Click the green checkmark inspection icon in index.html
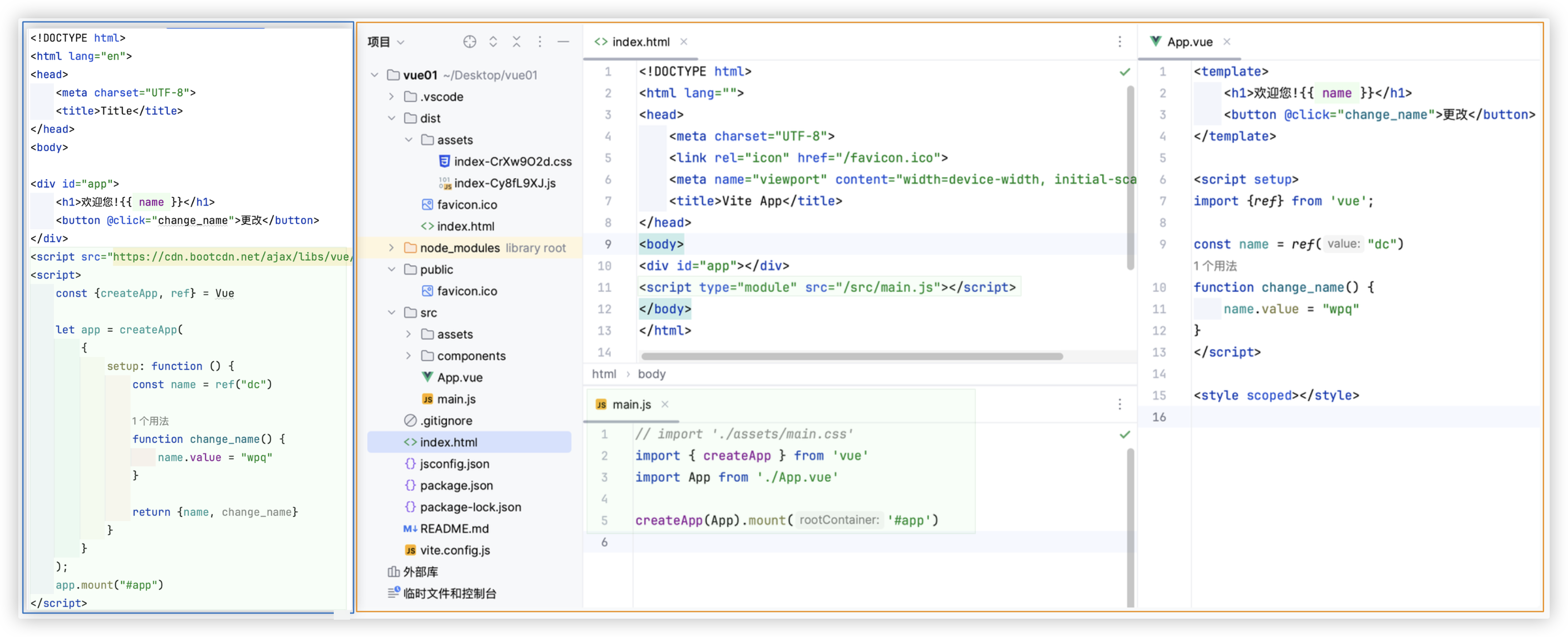Image resolution: width=1568 pixels, height=637 pixels. coord(1124,72)
